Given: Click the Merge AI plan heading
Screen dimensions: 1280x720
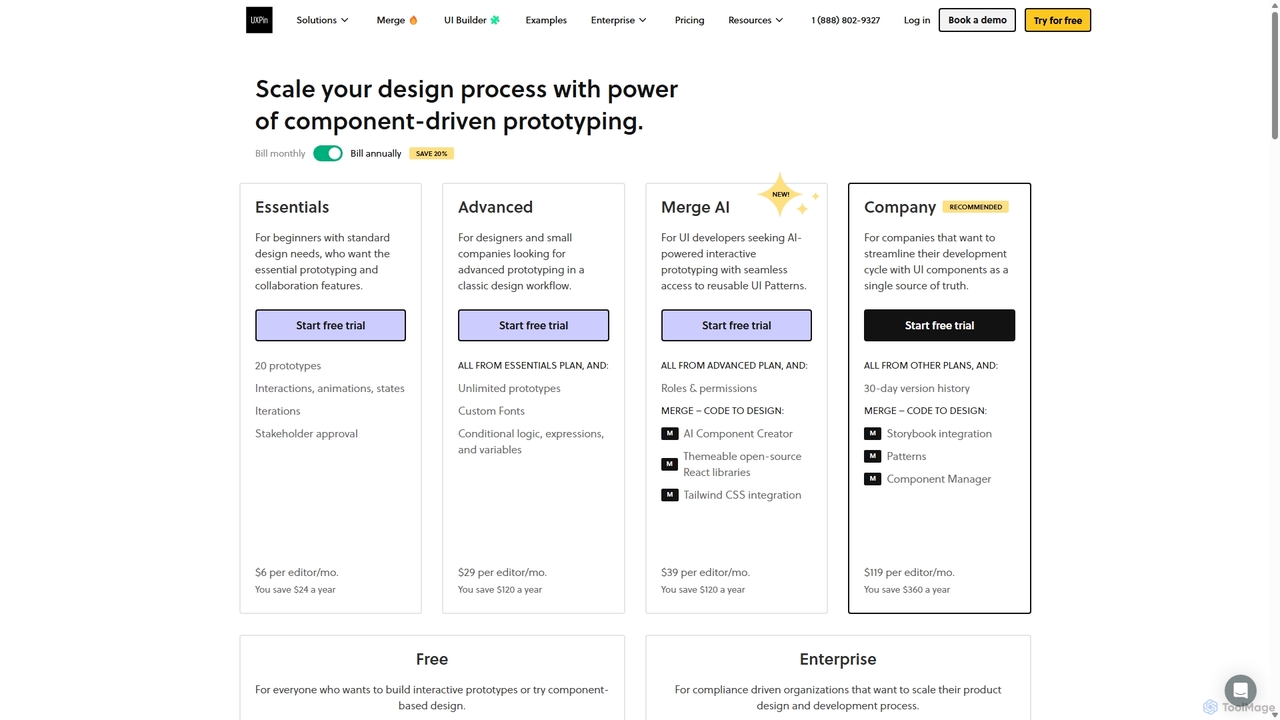Looking at the screenshot, I should 695,207.
